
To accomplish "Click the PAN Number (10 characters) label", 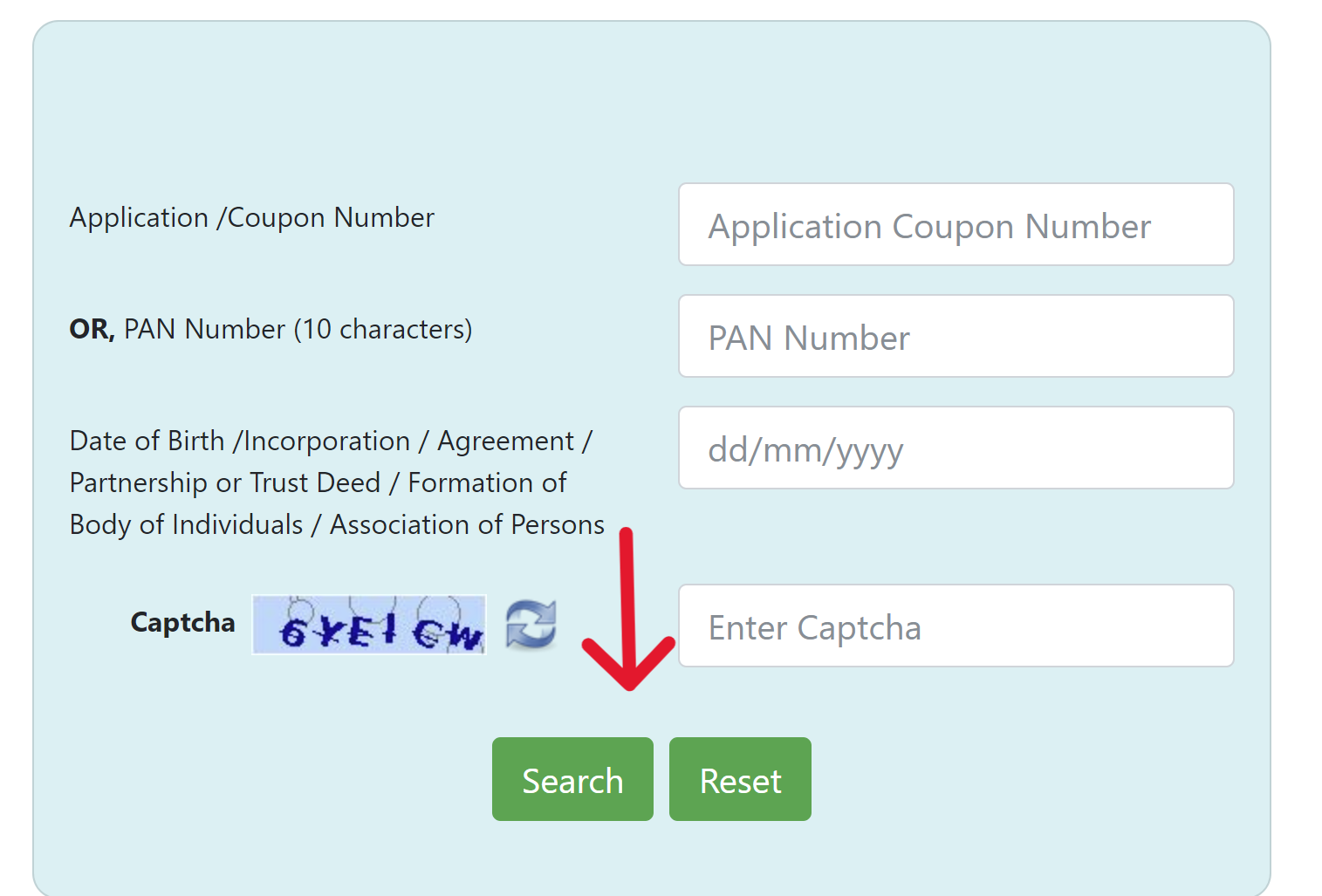I will point(271,329).
